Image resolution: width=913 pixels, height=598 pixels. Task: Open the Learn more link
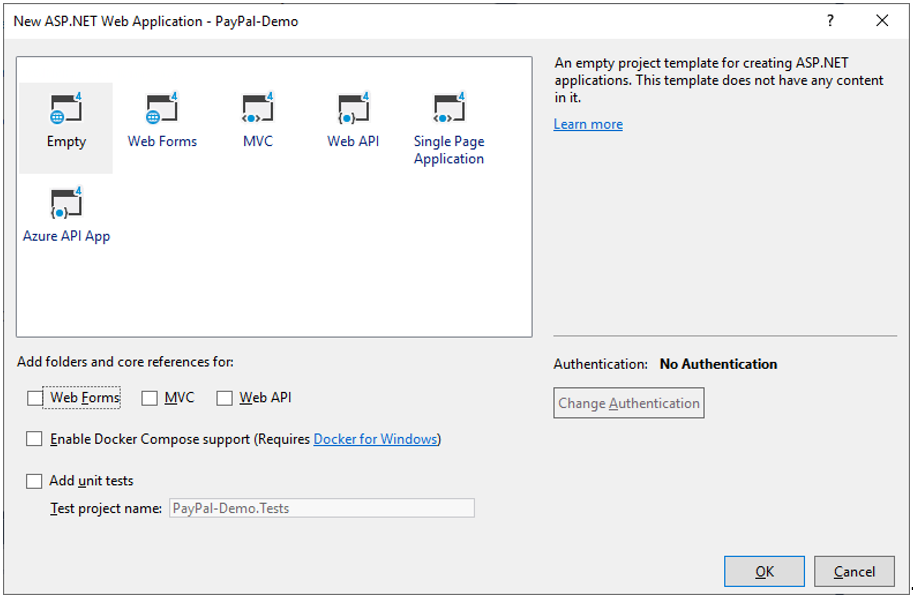[x=588, y=124]
